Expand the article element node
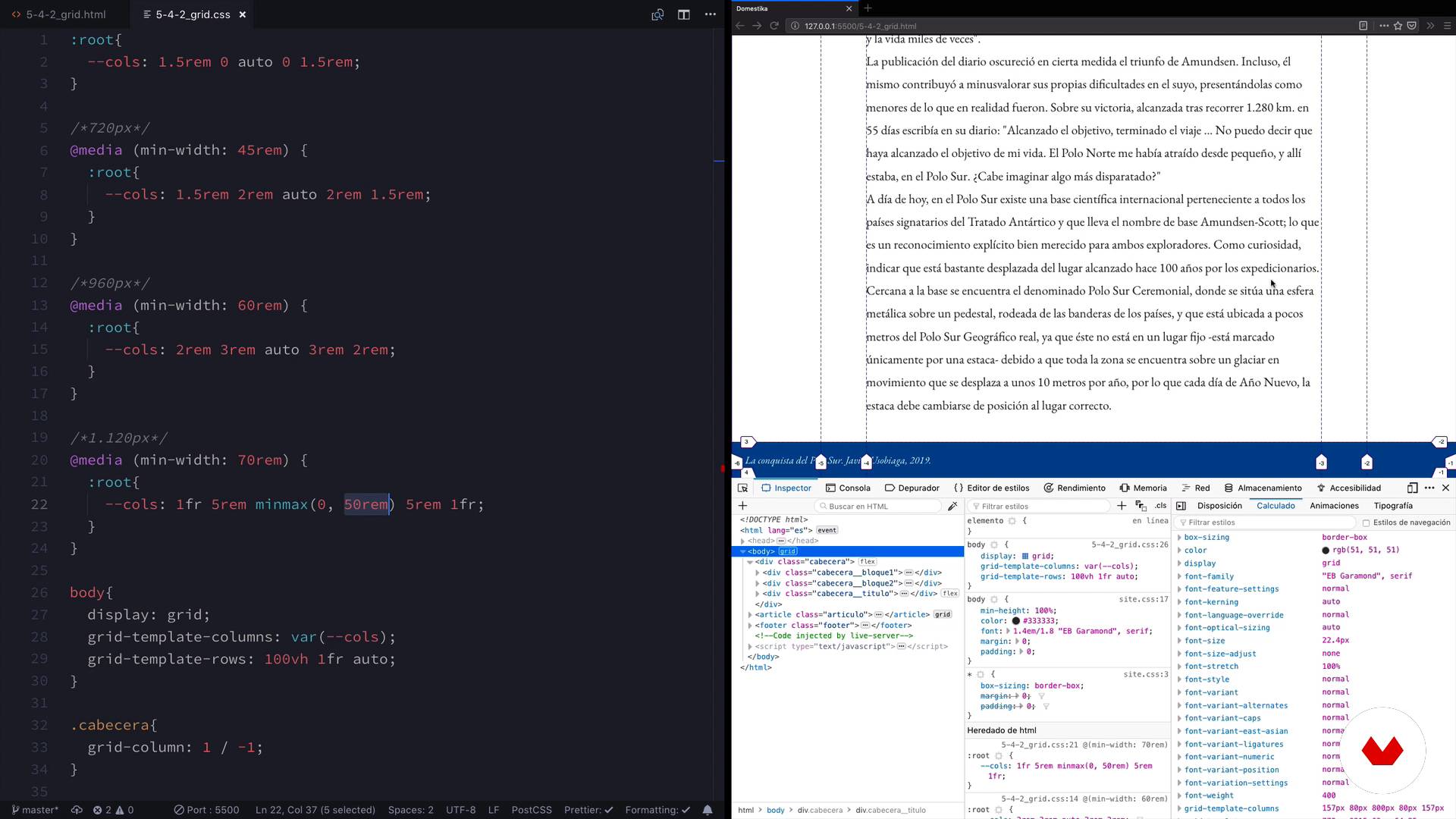This screenshot has height=819, width=1456. (x=750, y=615)
